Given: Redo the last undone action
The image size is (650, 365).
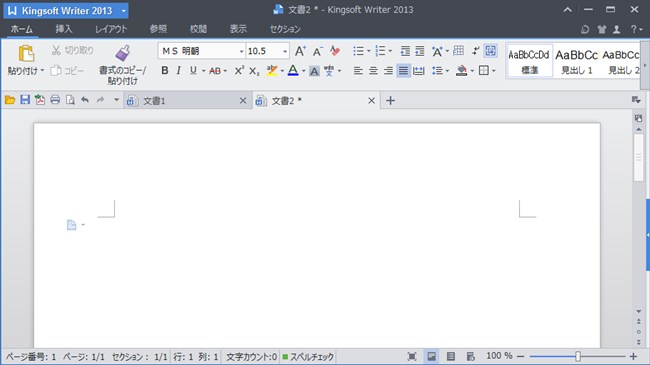Looking at the screenshot, I should (x=100, y=100).
